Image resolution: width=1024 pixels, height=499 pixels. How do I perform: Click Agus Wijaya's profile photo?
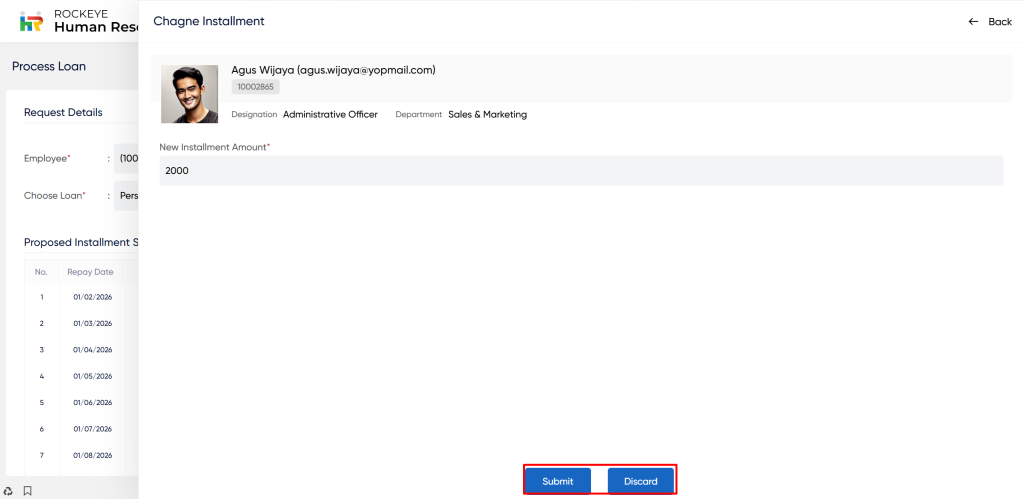click(189, 94)
